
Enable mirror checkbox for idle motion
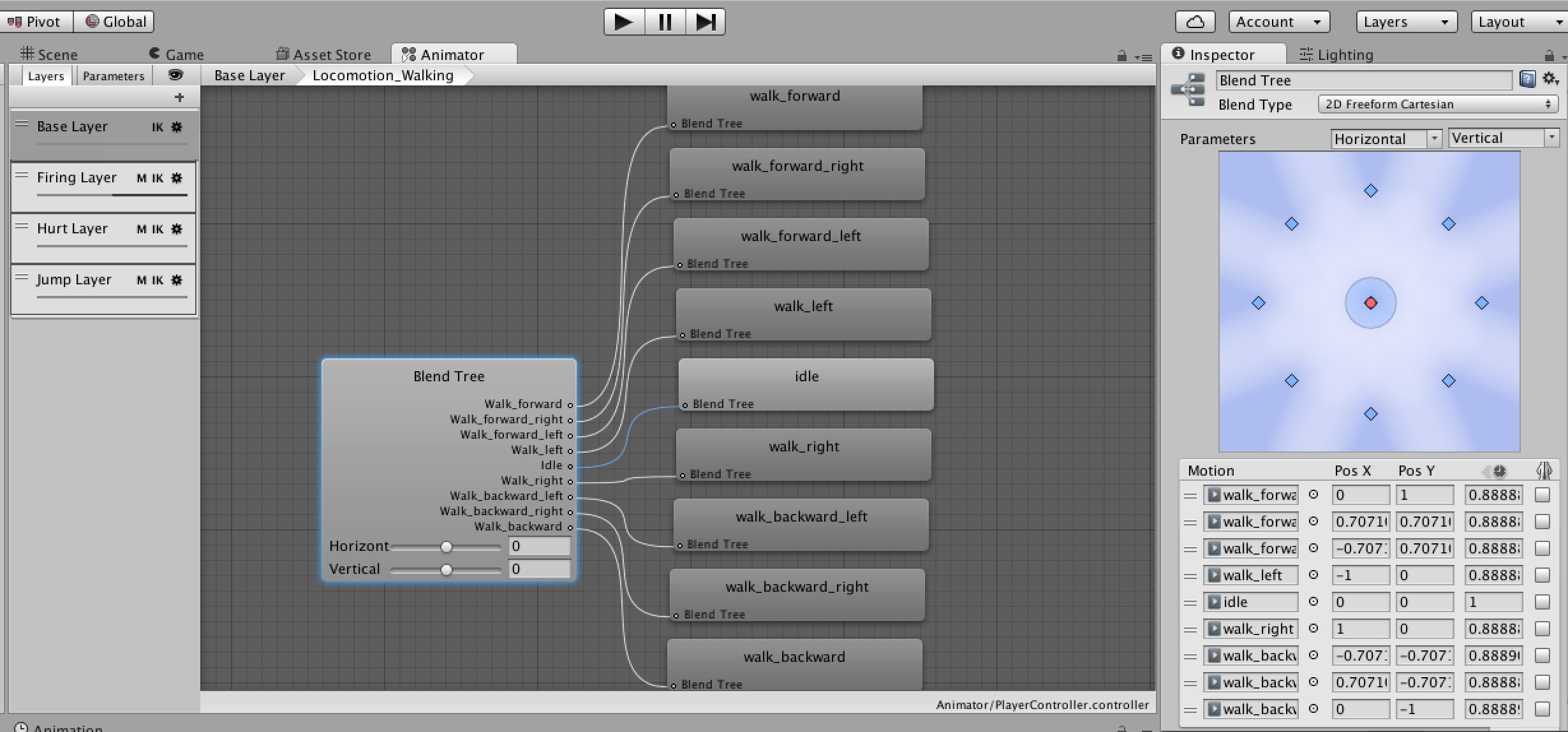(x=1542, y=602)
